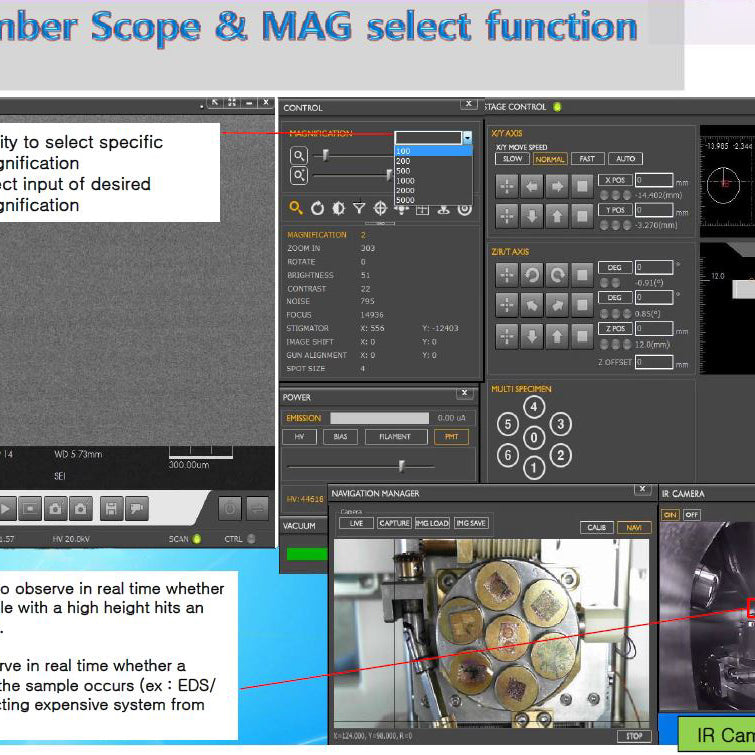Toggle the HV power button
The image size is (755, 755).
(299, 437)
